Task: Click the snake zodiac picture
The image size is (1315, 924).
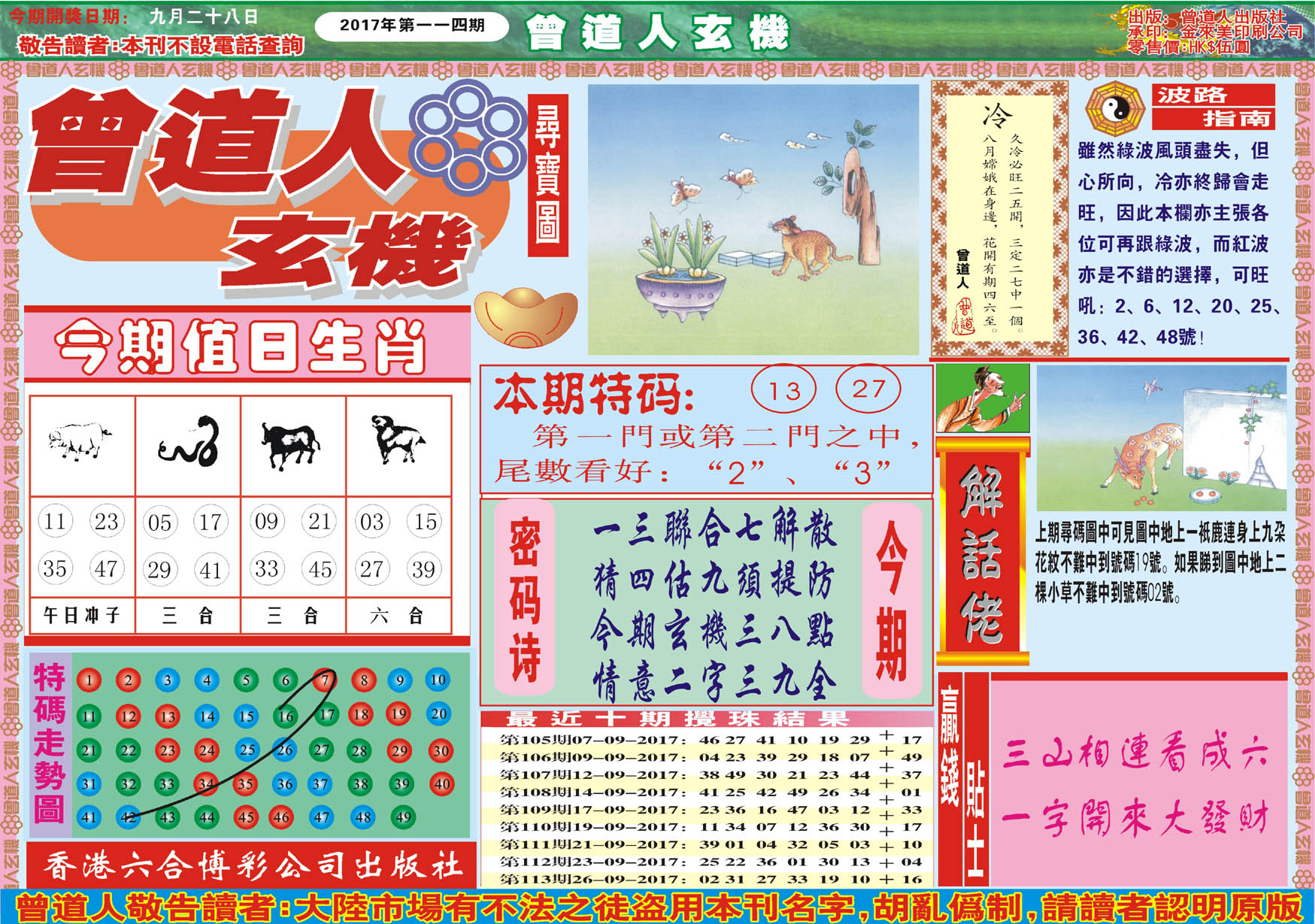Action: [188, 442]
